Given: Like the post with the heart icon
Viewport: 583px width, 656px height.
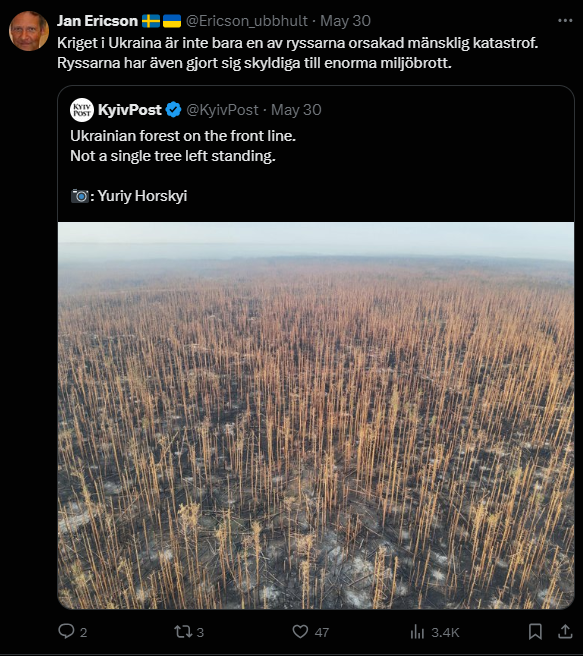Looking at the screenshot, I should point(300,631).
